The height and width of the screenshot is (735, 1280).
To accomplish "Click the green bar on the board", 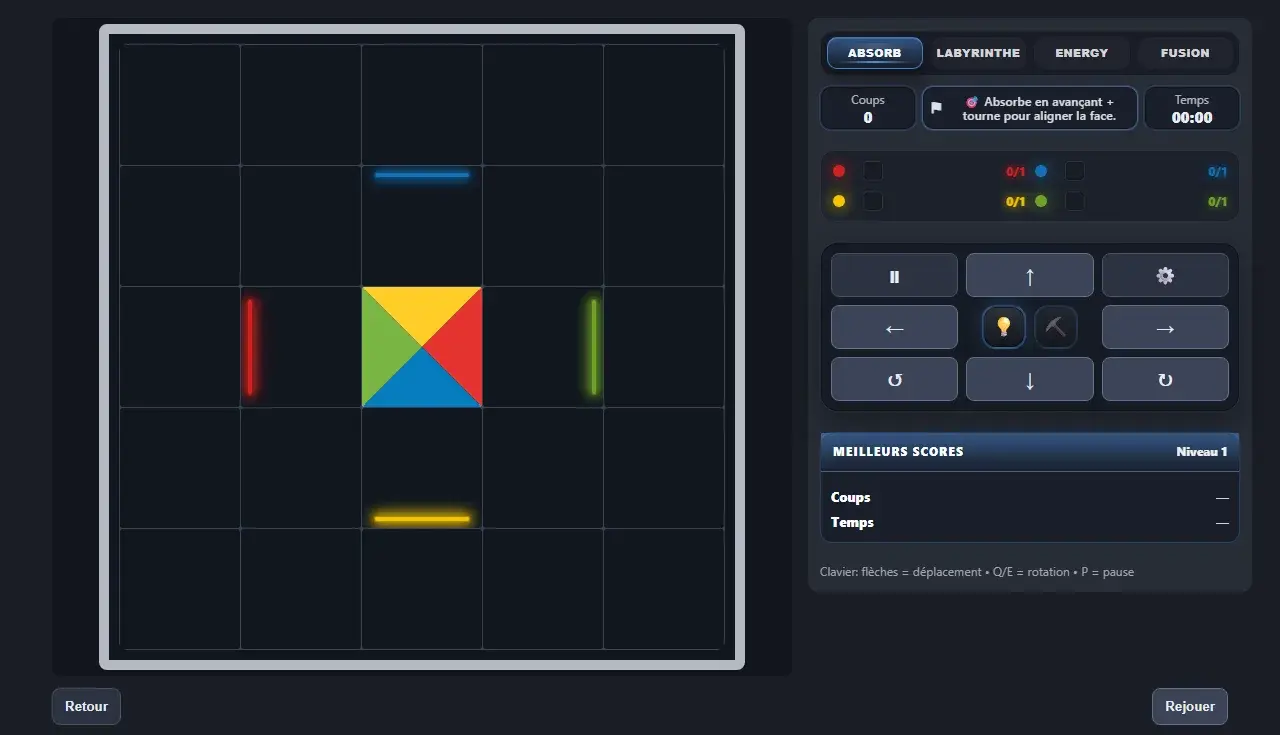I will [594, 347].
